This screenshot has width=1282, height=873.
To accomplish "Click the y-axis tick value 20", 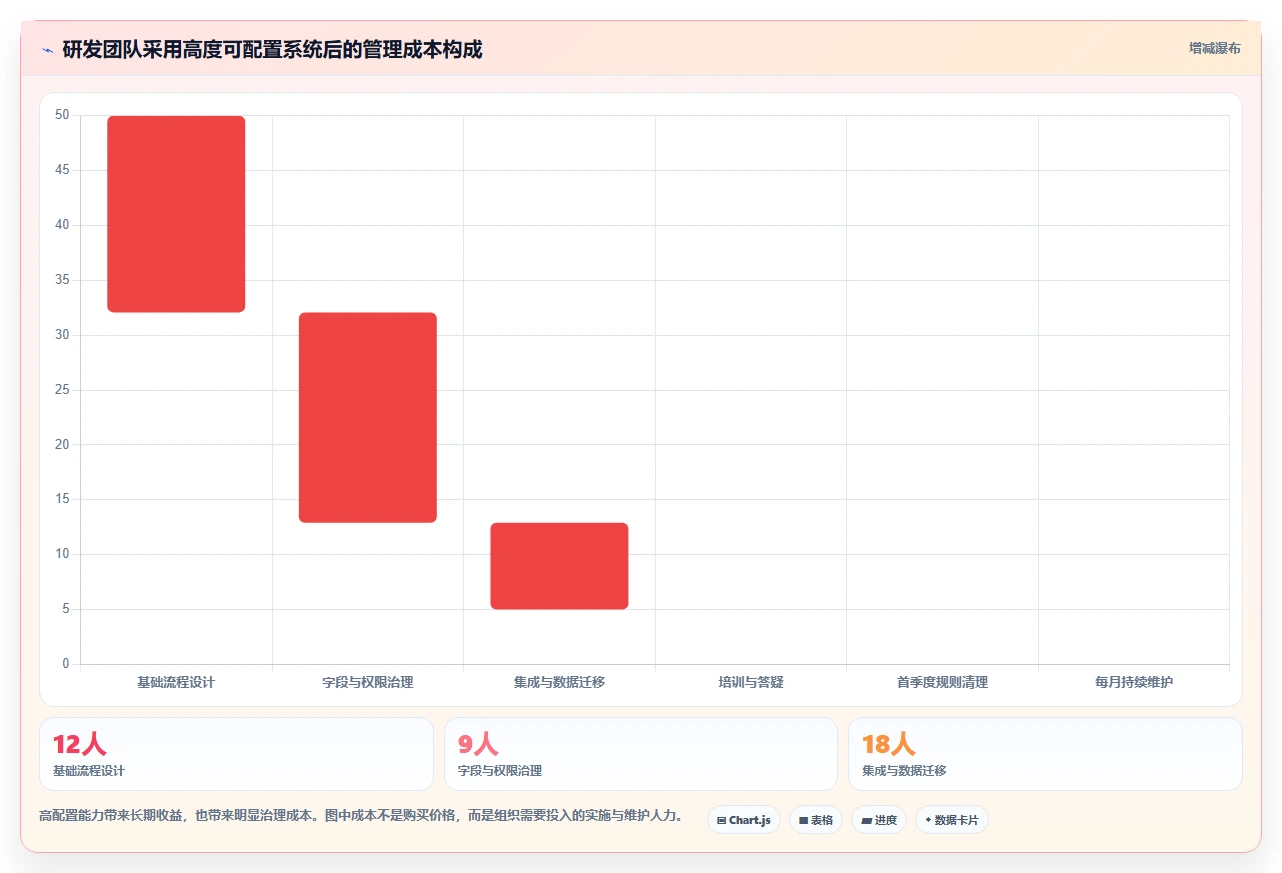I will 62,444.
